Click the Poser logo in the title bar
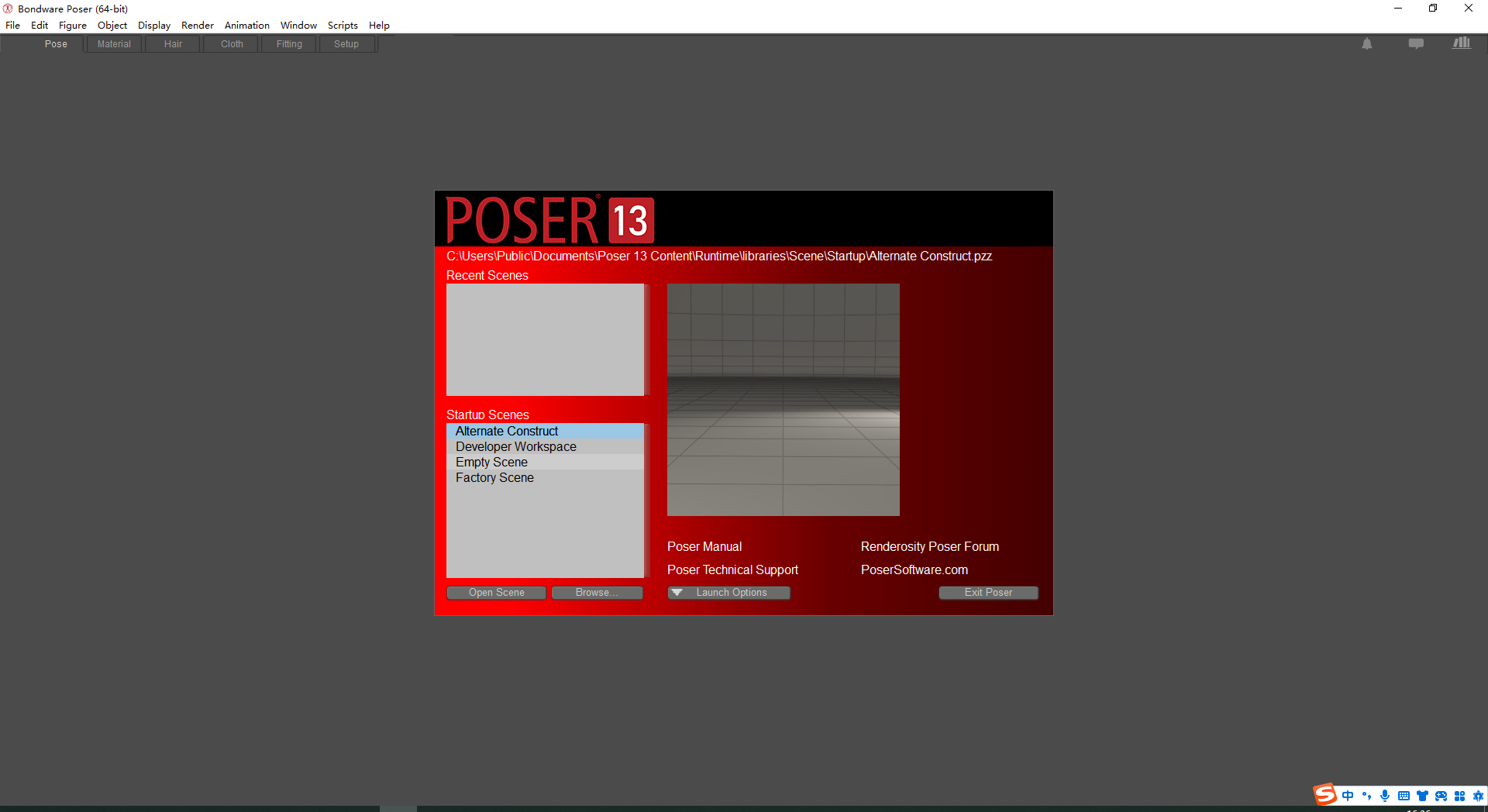 (7, 9)
